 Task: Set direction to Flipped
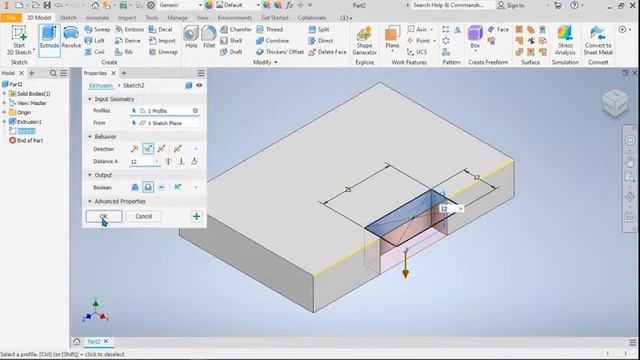(148, 149)
